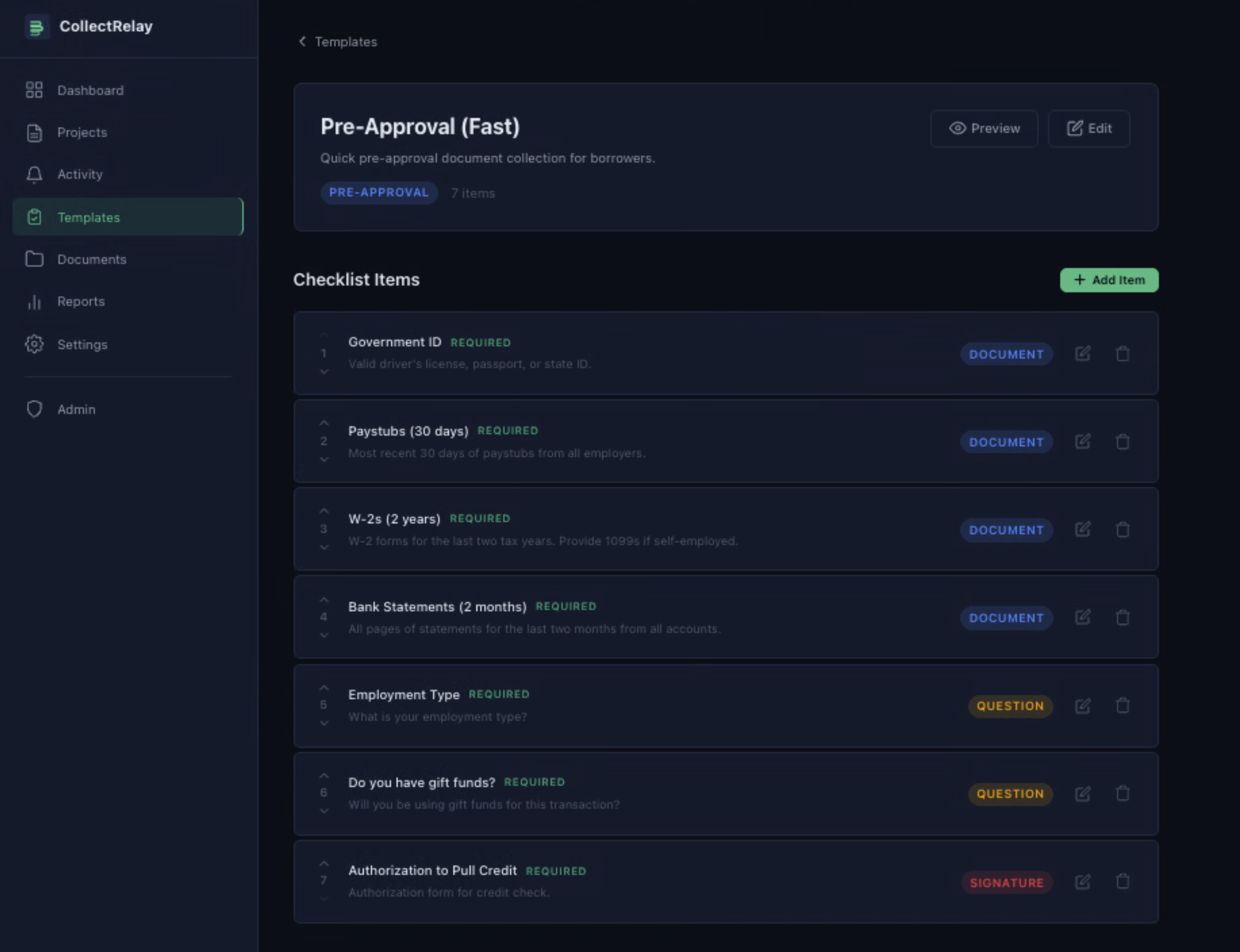Click the Reports chart icon
Screen dimensions: 1240x952
click(x=34, y=302)
